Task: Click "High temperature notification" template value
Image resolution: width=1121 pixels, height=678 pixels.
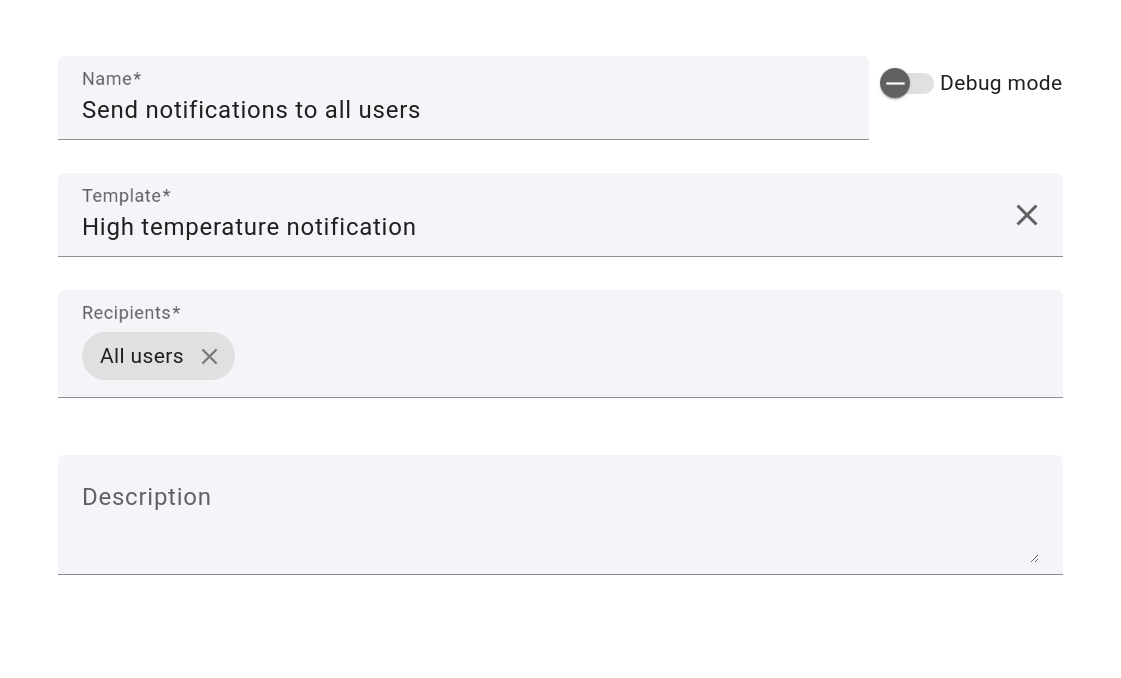Action: tap(249, 227)
